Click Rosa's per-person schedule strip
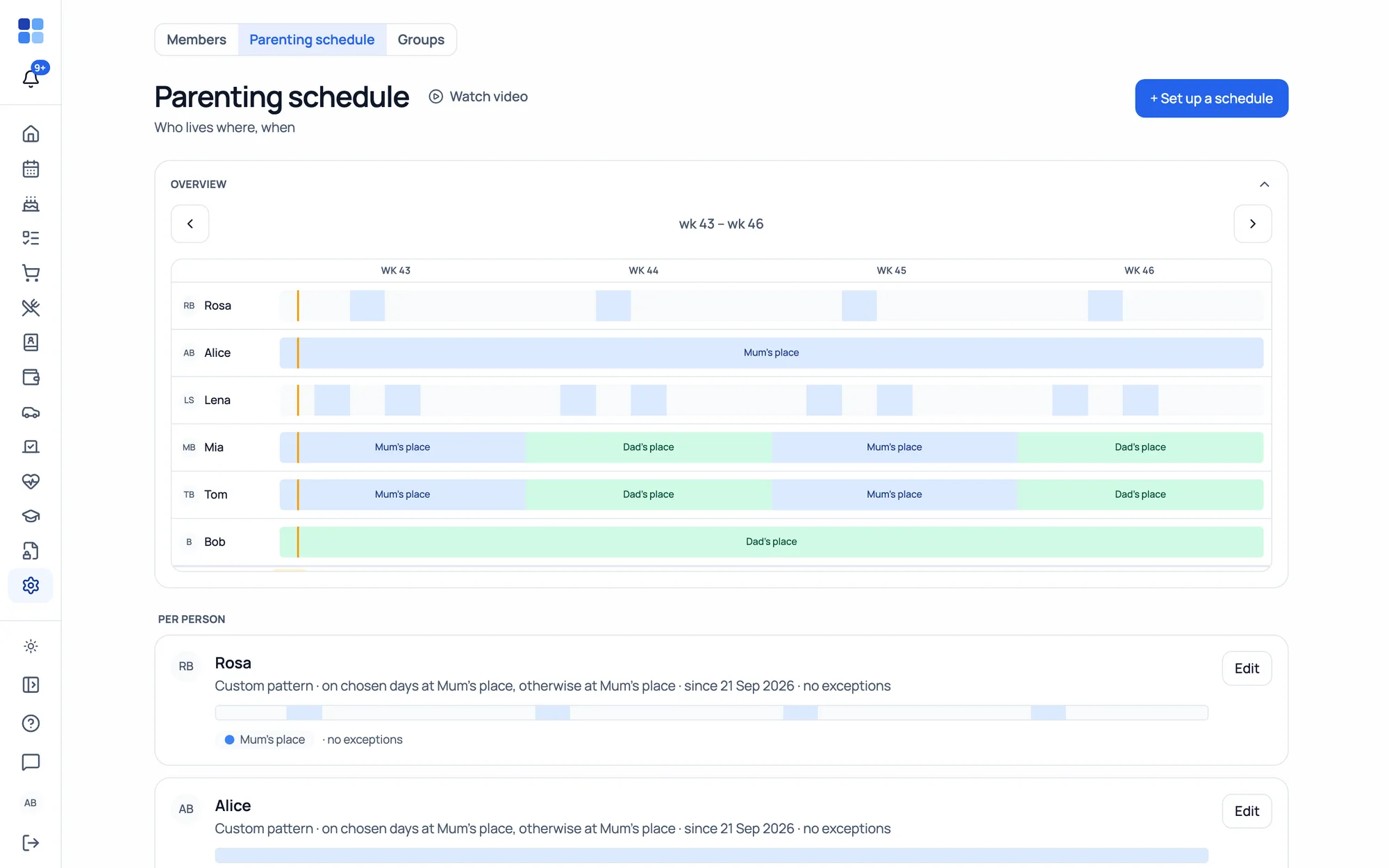1389x868 pixels. point(711,712)
